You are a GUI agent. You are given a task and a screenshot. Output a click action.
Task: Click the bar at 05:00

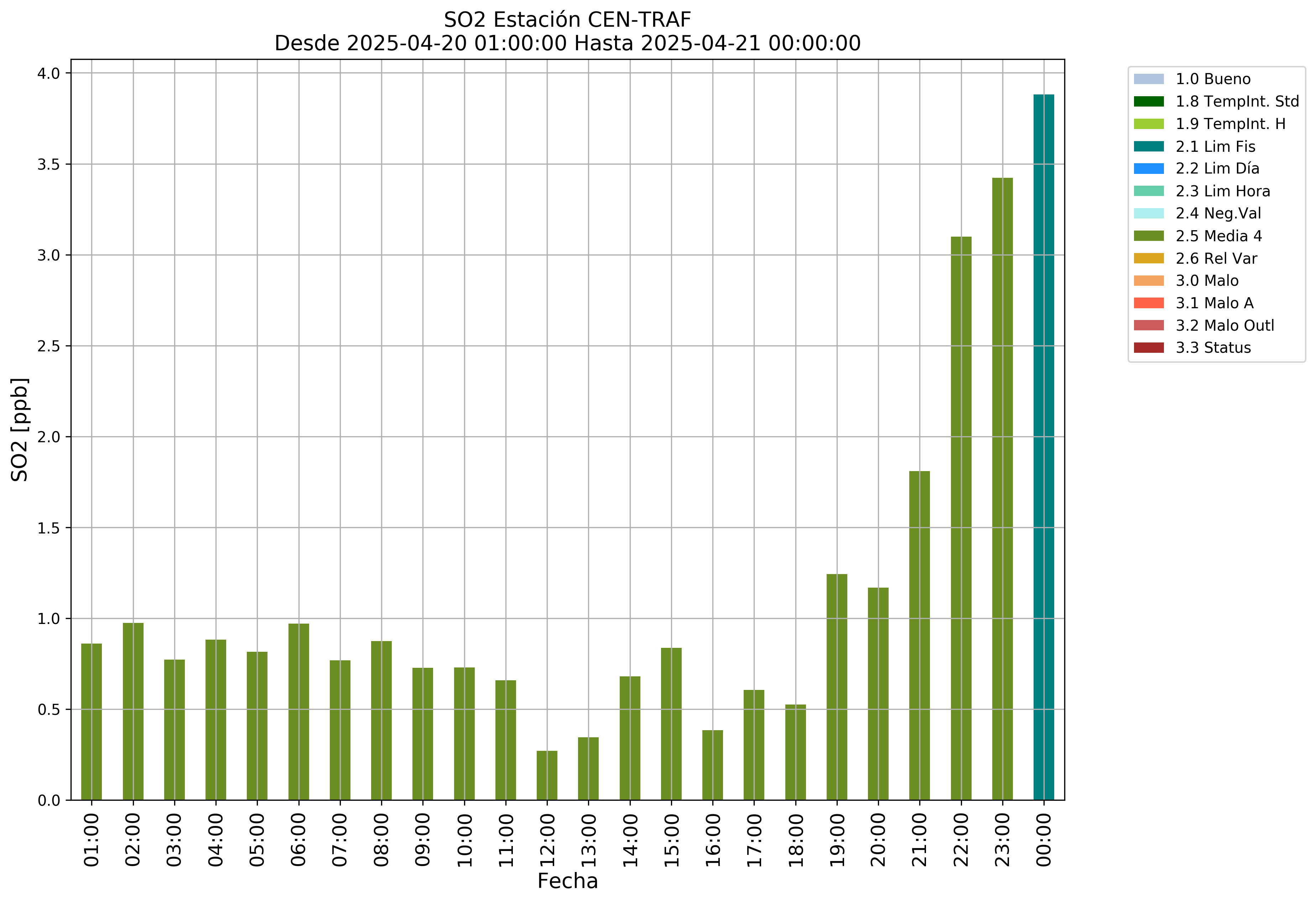coord(257,726)
